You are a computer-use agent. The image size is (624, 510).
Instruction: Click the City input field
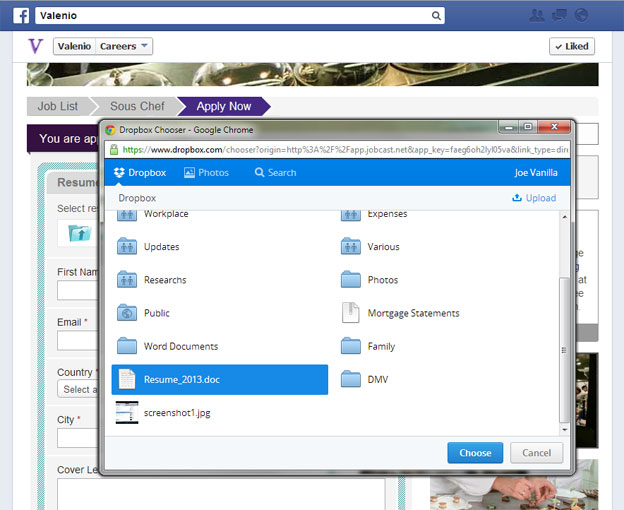click(78, 438)
